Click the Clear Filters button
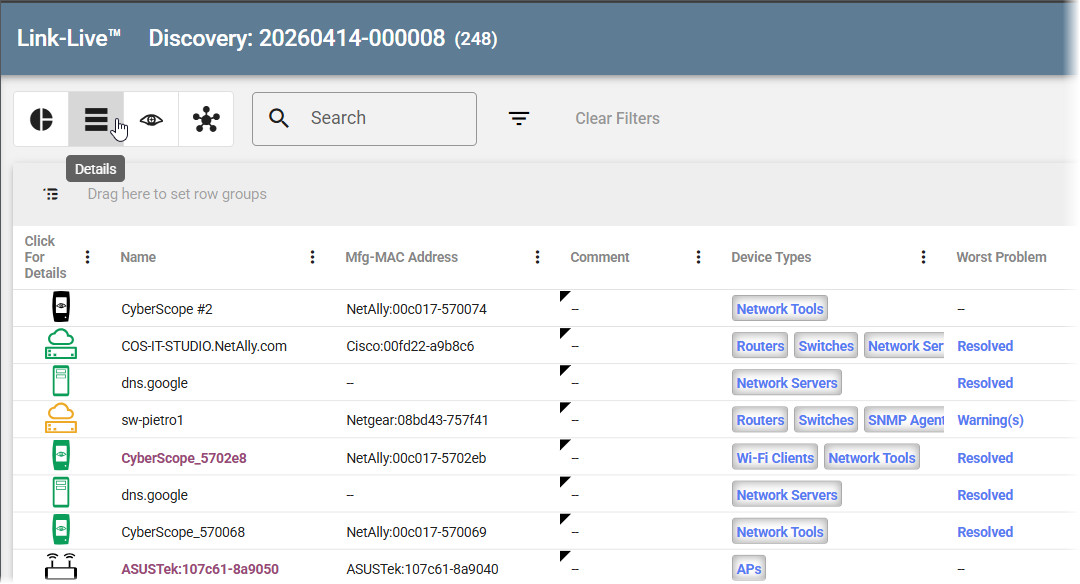 tap(617, 118)
